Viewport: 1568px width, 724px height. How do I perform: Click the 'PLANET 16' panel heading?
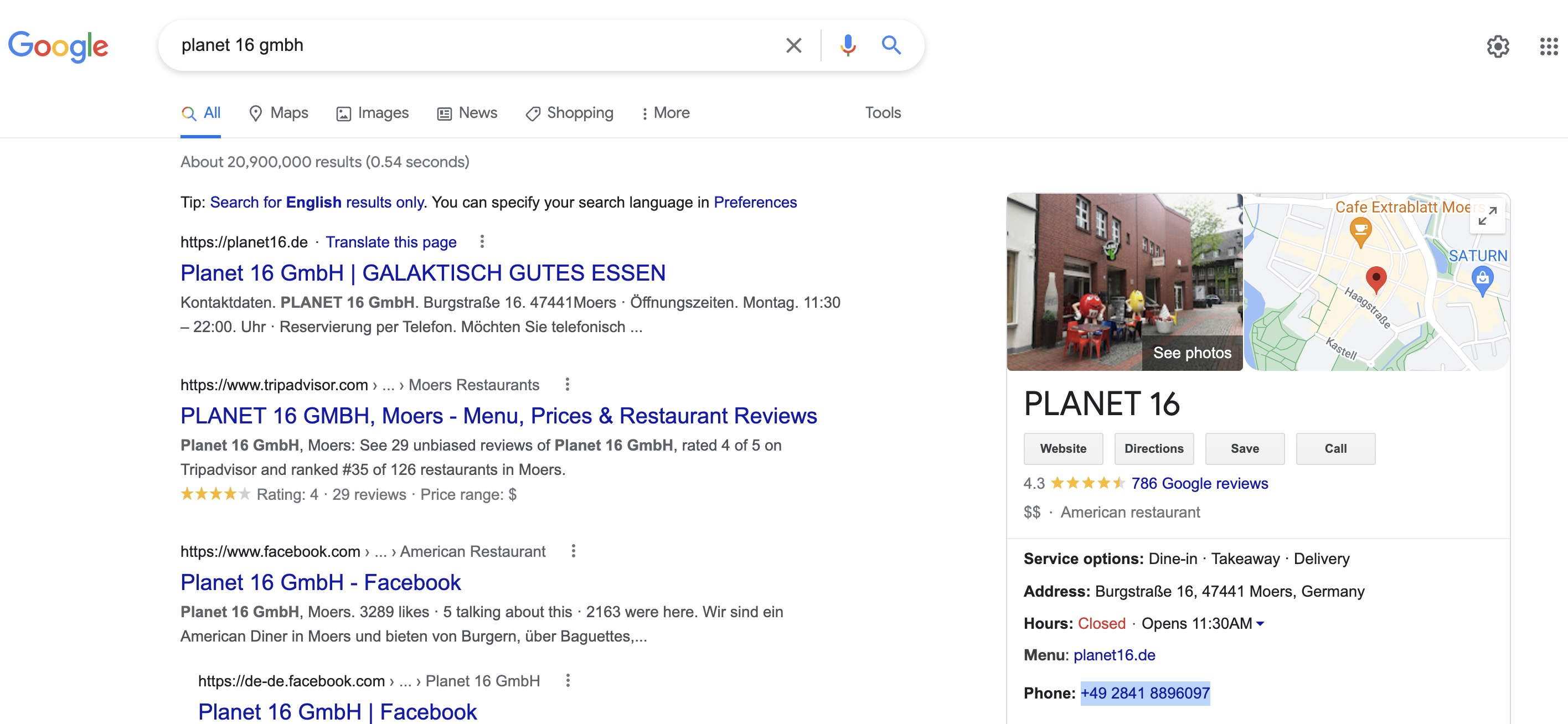(x=1102, y=404)
